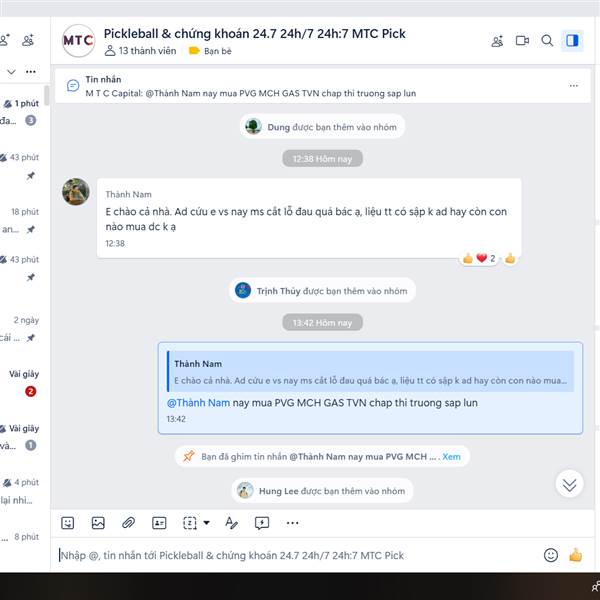
Task: Open text formatting with the pen icon
Action: click(x=232, y=523)
